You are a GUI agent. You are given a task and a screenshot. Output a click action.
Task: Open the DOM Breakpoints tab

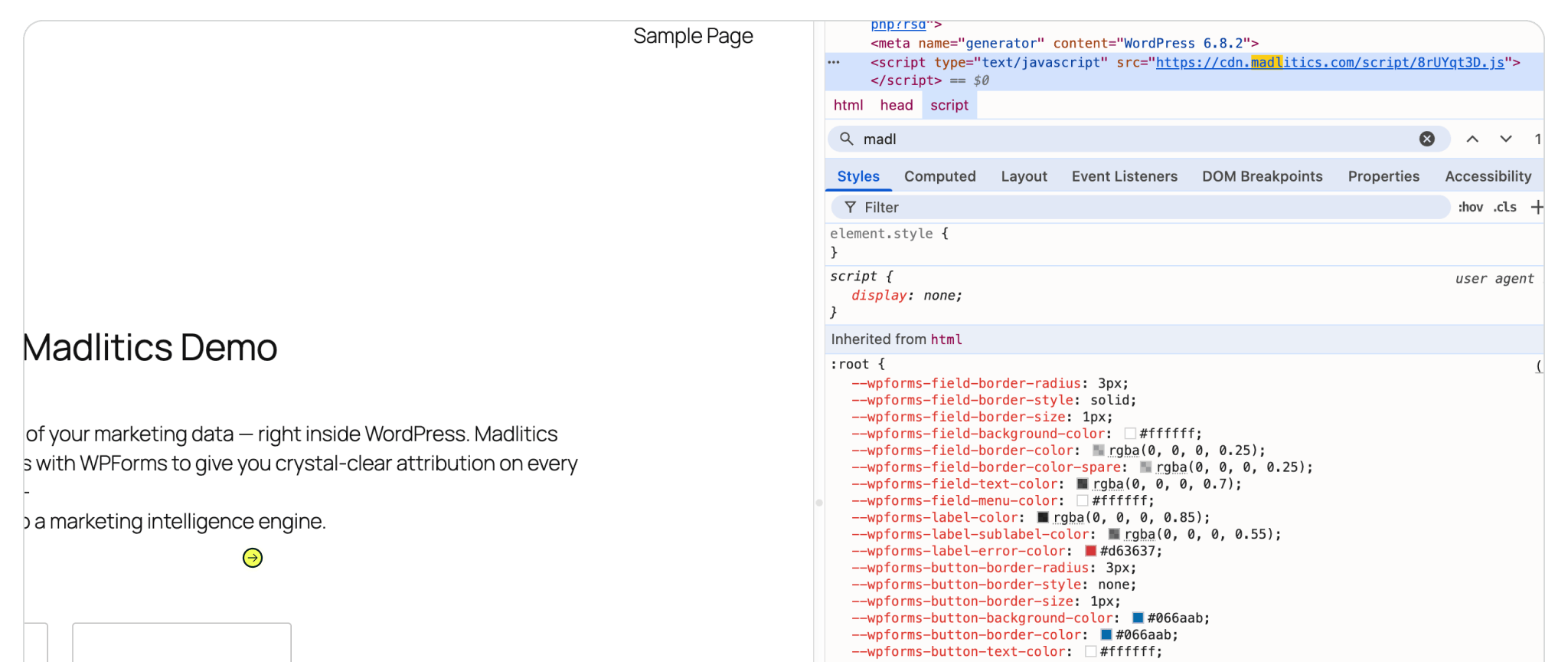click(1263, 176)
